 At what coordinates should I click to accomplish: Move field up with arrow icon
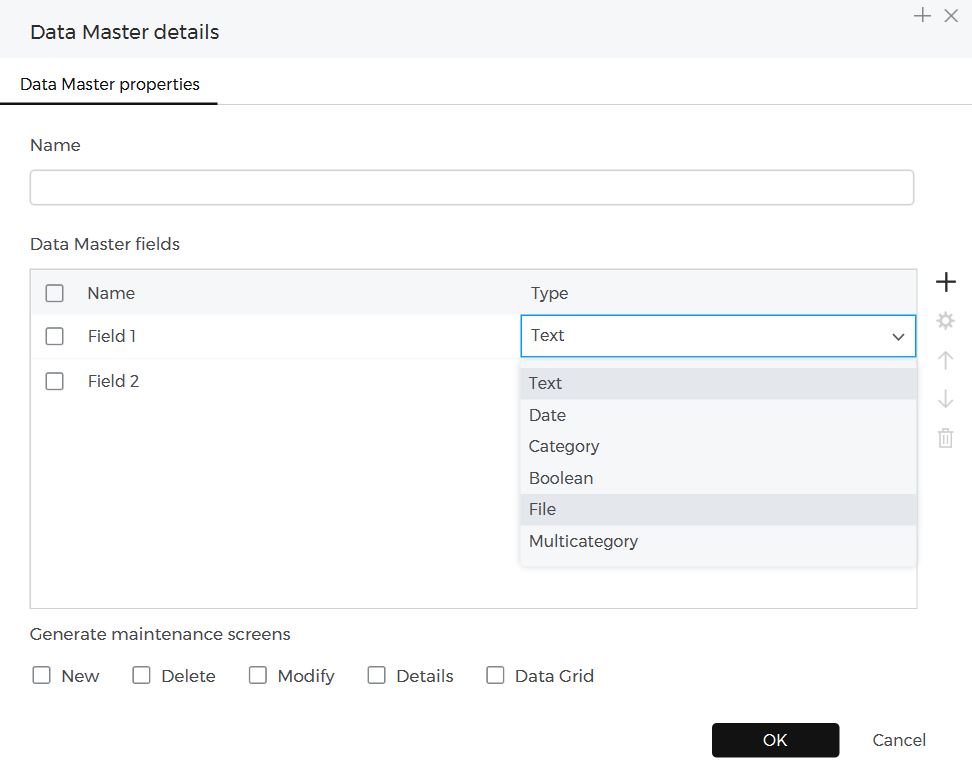point(945,360)
